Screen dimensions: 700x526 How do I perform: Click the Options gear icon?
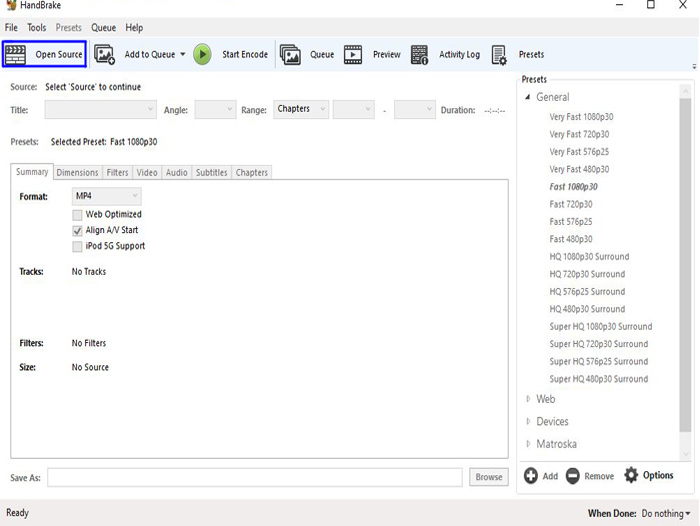(x=631, y=475)
